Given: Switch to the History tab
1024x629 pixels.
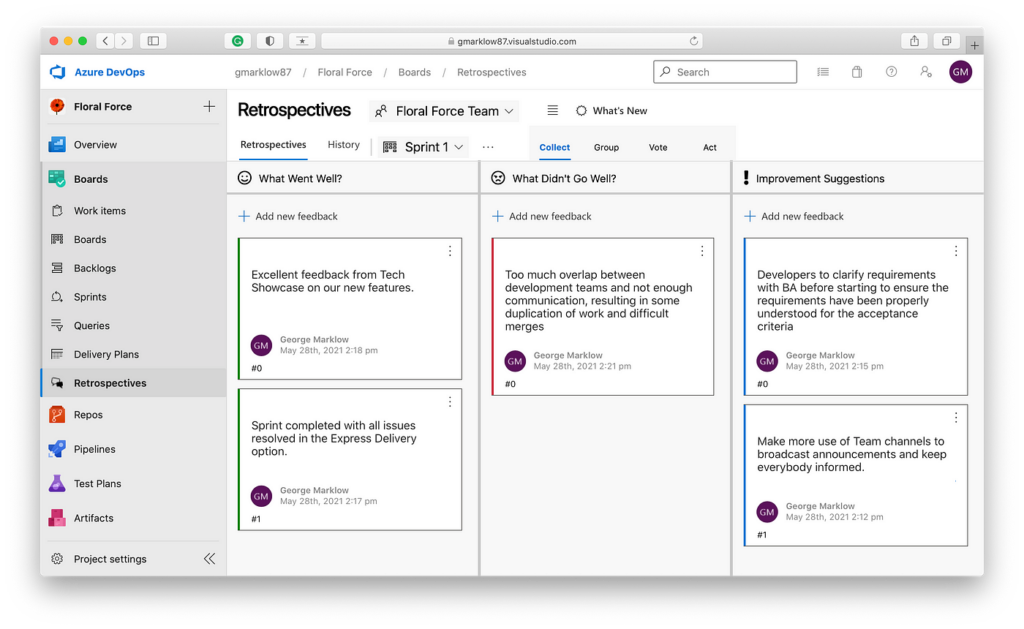Looking at the screenshot, I should (343, 144).
